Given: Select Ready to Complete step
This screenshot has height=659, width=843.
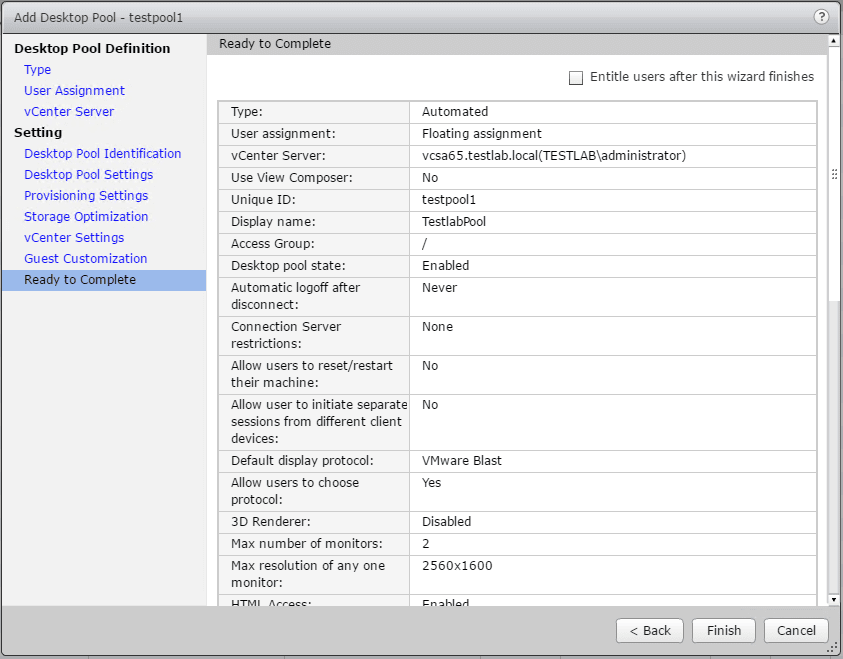Looking at the screenshot, I should [x=80, y=280].
